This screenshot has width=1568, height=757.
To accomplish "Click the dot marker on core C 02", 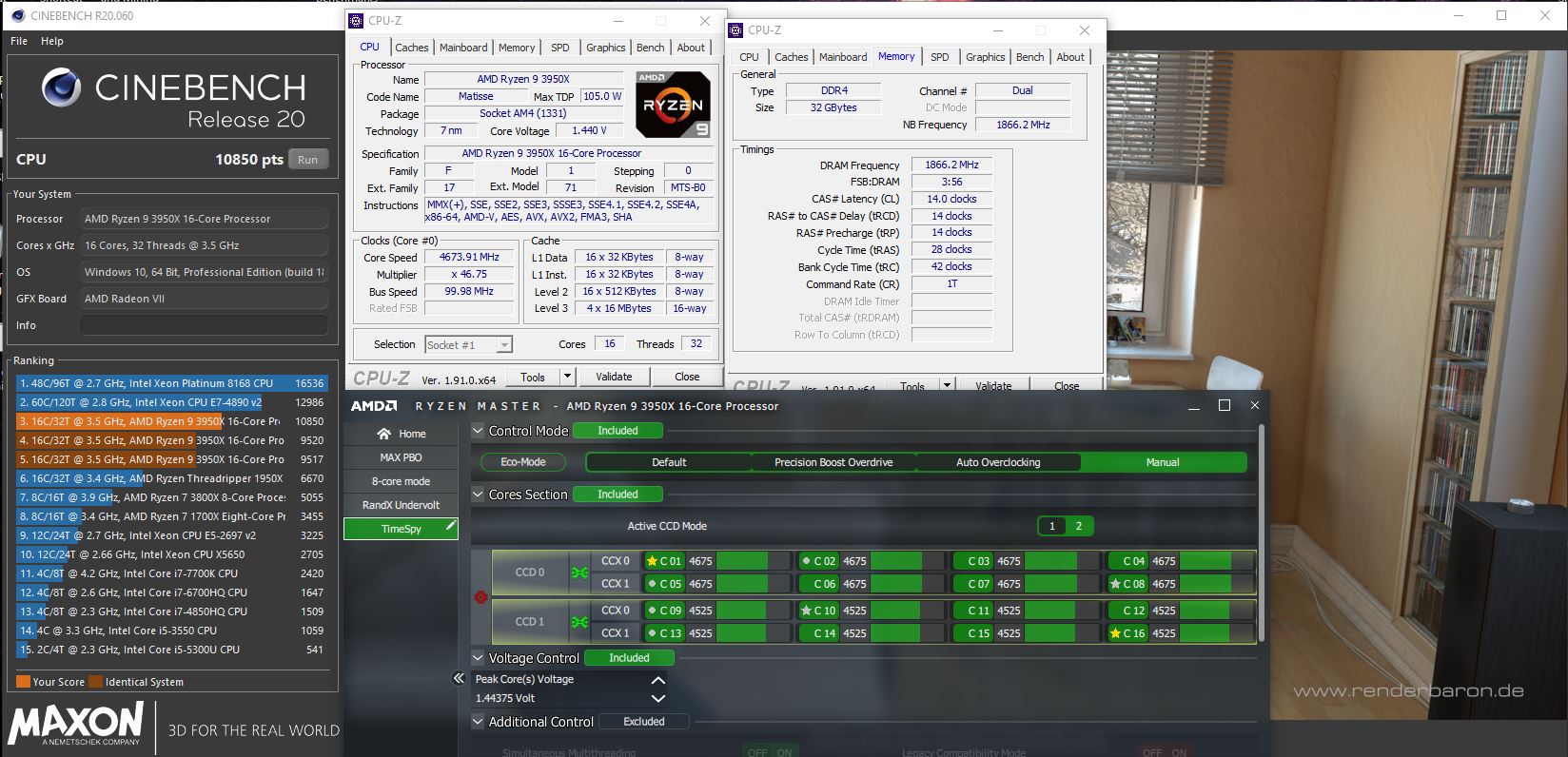I will click(806, 561).
